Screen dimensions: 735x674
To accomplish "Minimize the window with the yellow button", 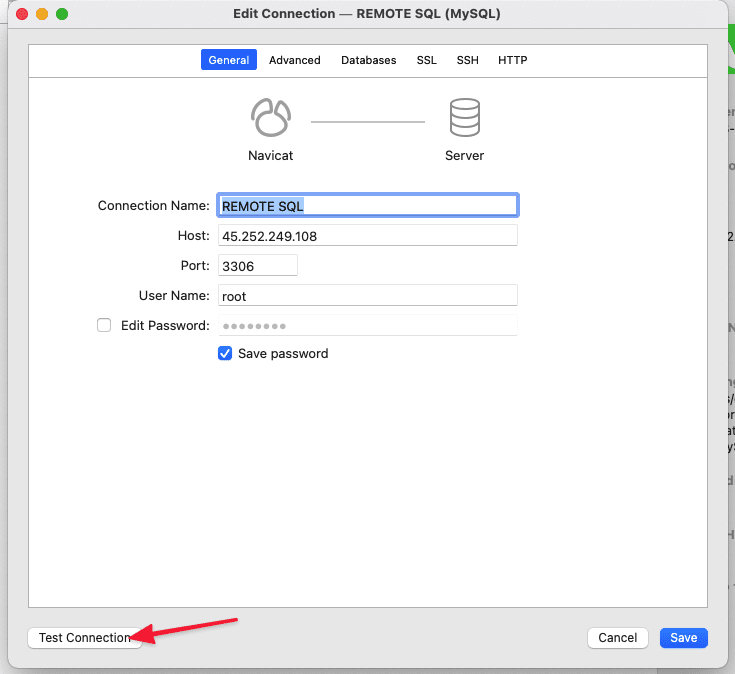I will [41, 15].
